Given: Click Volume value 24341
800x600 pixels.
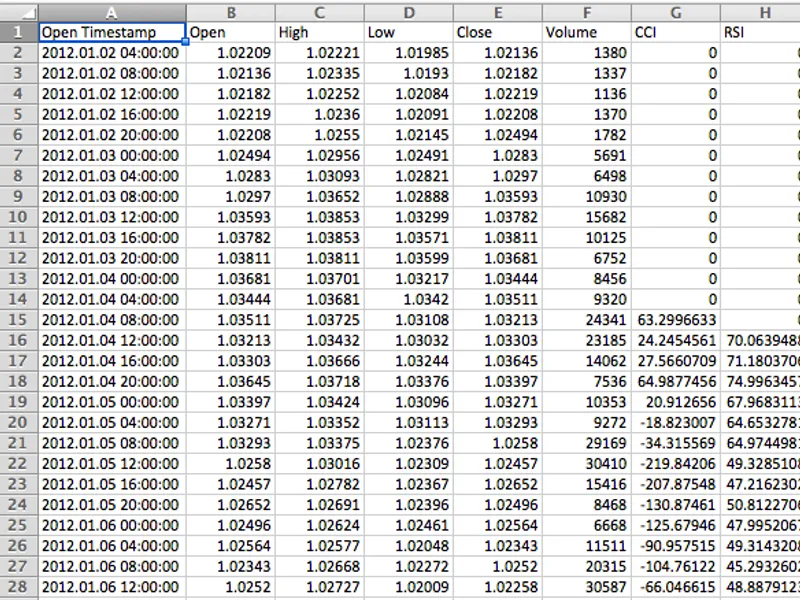Looking at the screenshot, I should pos(587,320).
